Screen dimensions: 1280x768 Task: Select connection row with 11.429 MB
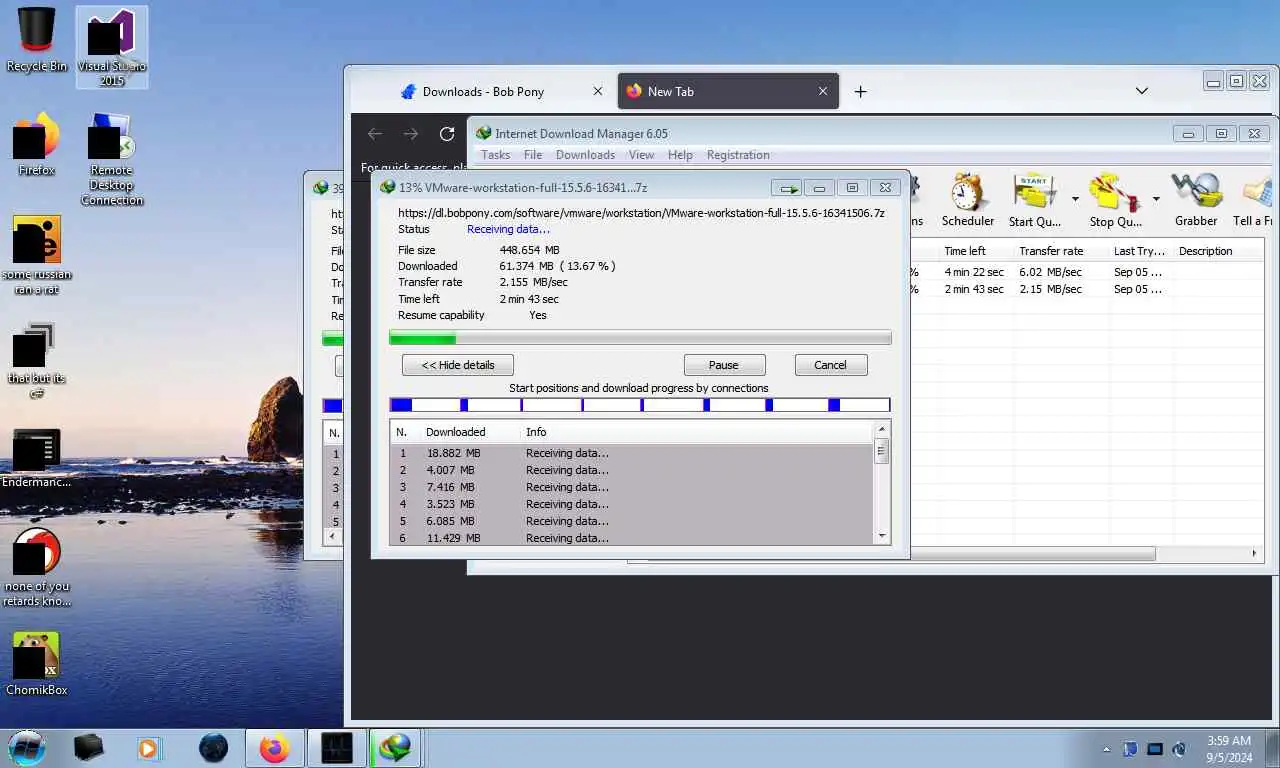click(x=631, y=537)
